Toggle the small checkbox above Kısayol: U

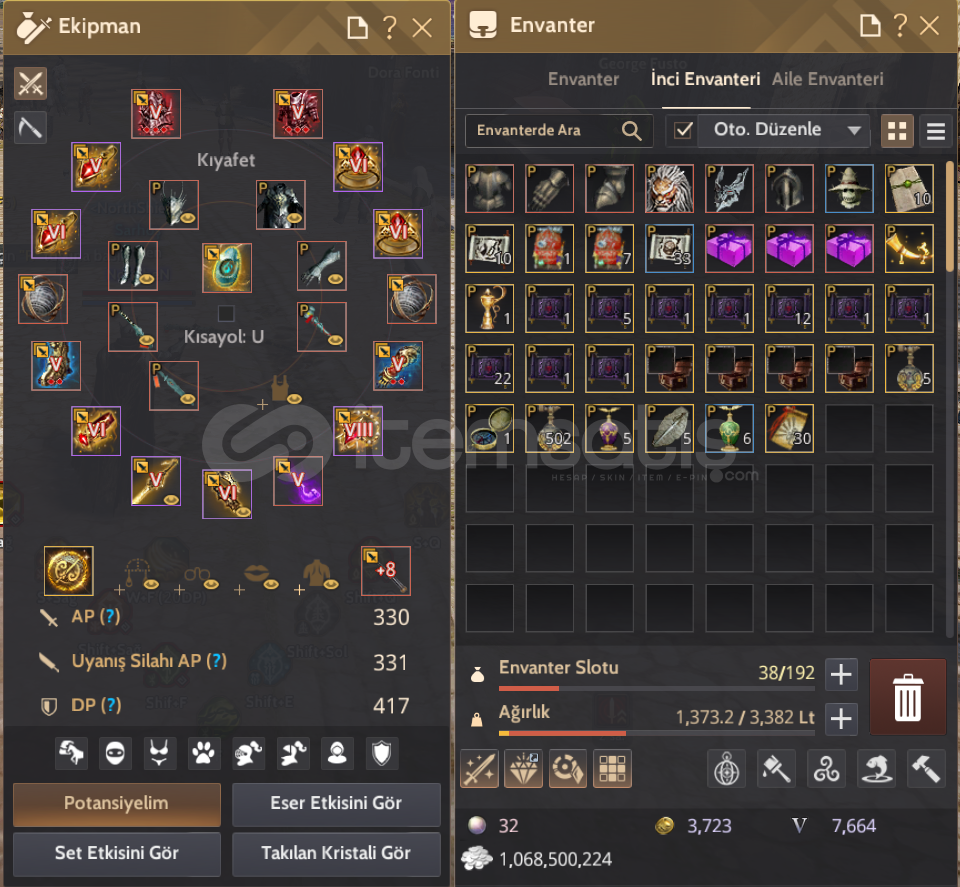[226, 313]
